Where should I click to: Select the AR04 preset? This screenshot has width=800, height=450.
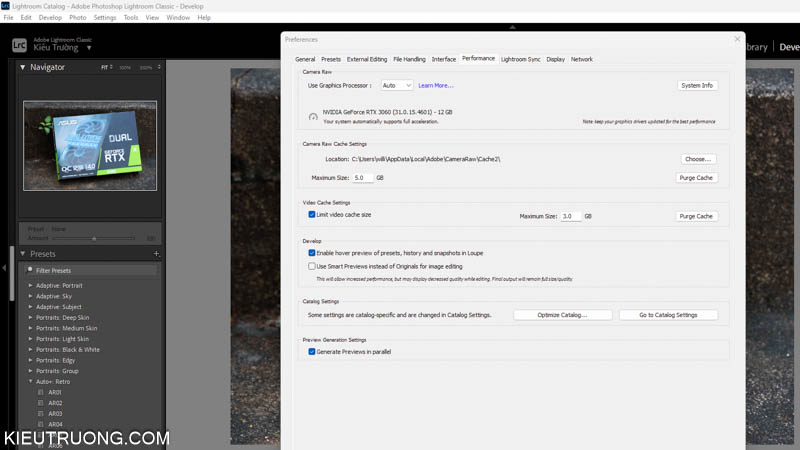(x=55, y=424)
